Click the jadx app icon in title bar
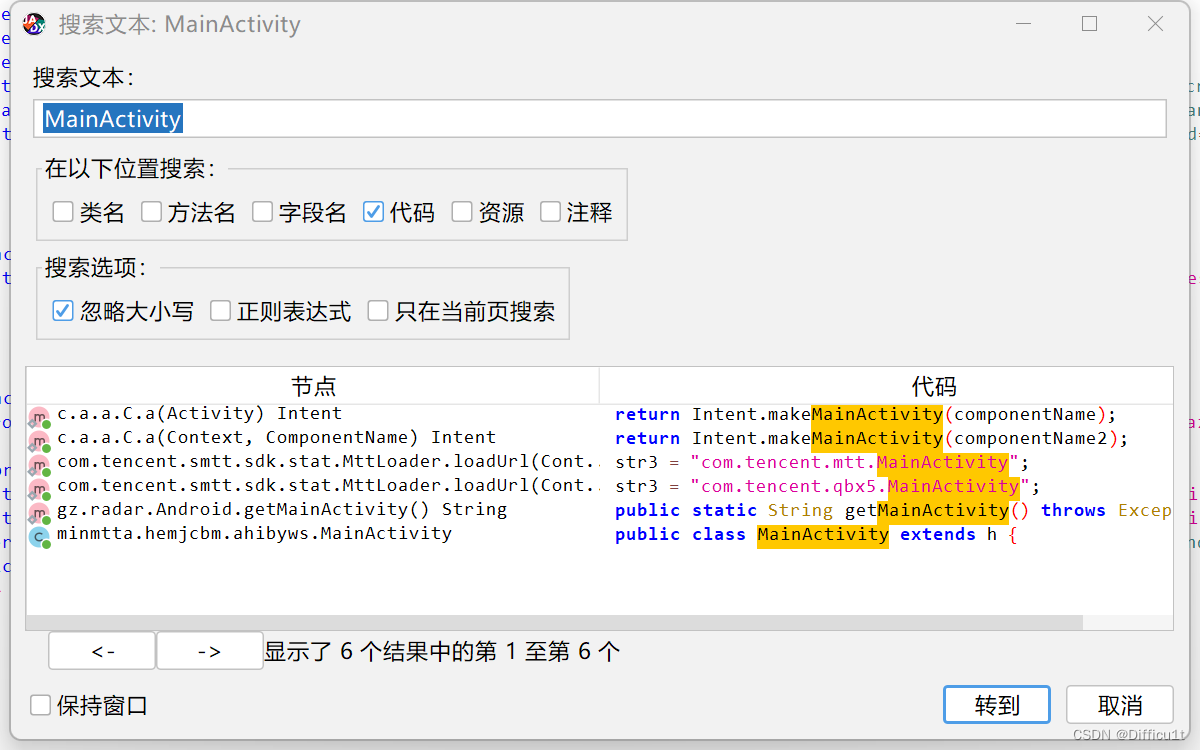 coord(34,24)
